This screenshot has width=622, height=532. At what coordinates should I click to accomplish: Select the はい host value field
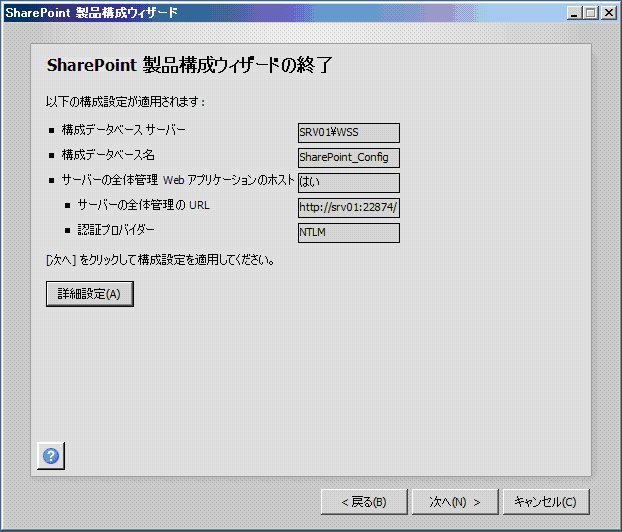349,182
